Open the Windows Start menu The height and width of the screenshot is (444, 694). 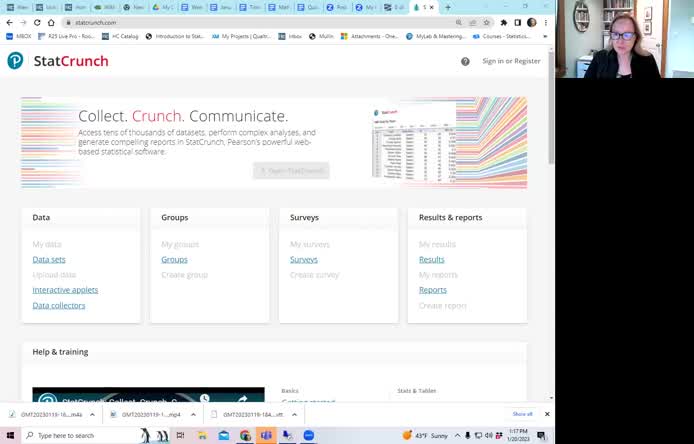pyautogui.click(x=10, y=436)
